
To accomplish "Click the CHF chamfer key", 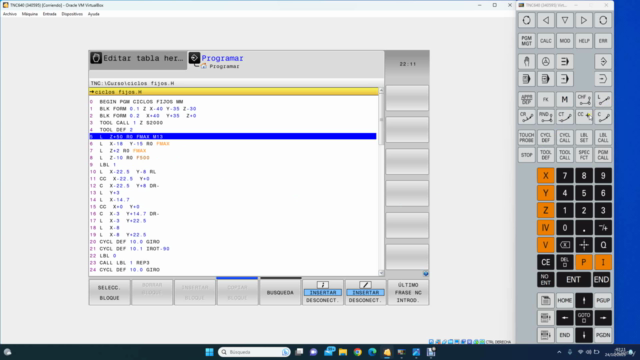I will pyautogui.click(x=584, y=100).
